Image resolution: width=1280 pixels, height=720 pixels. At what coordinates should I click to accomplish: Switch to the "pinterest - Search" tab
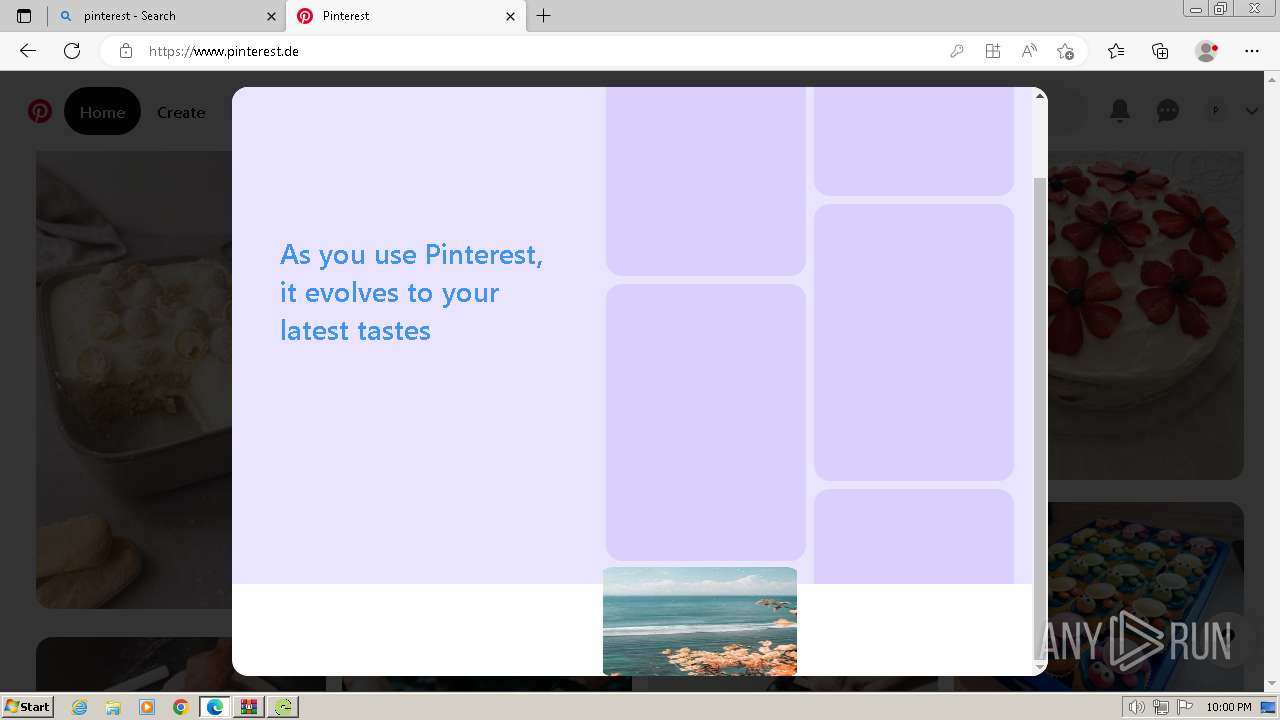point(166,16)
